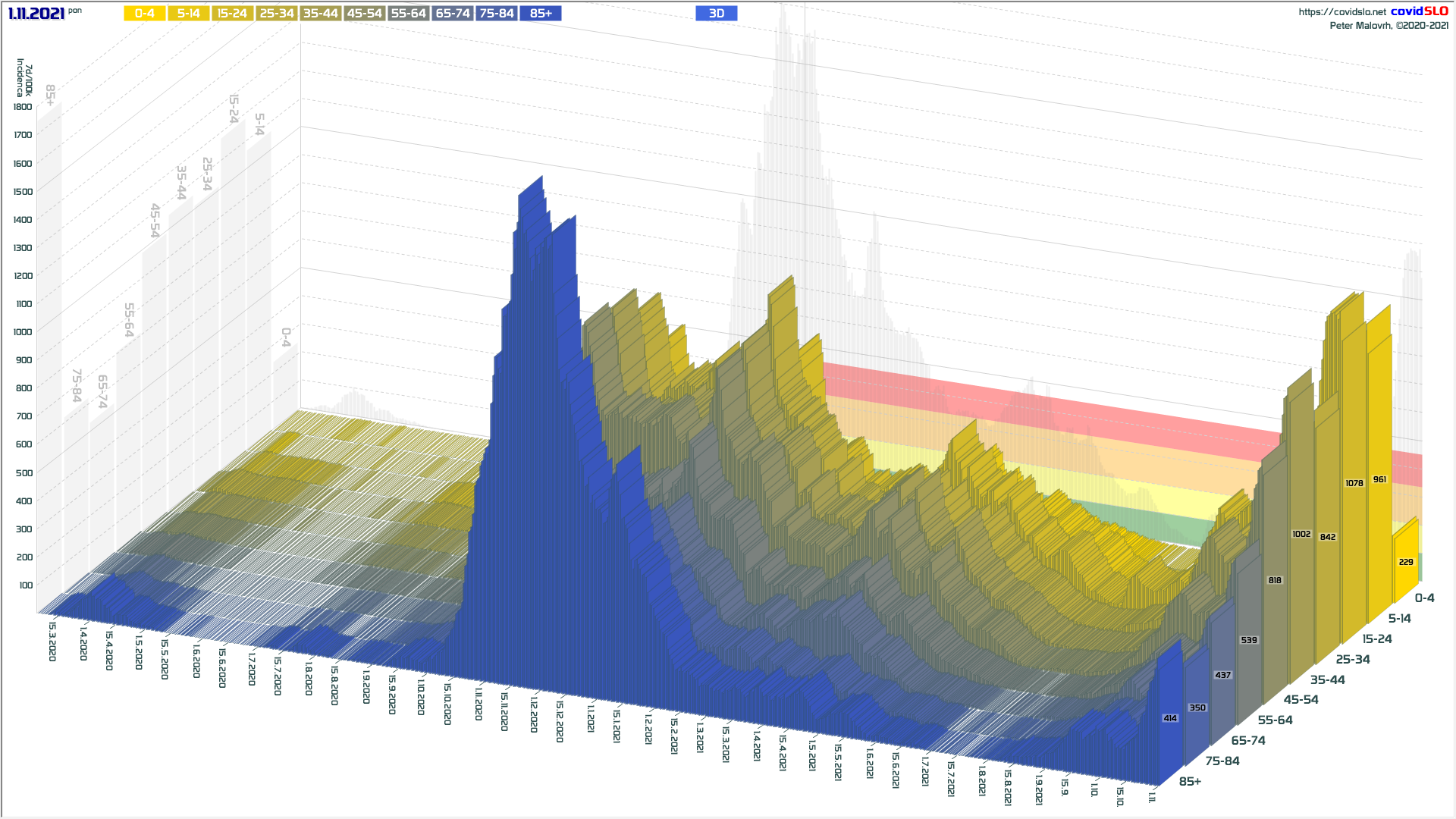The height and width of the screenshot is (819, 1456).
Task: Toggle the 25-34 age group filter
Action: 276,13
